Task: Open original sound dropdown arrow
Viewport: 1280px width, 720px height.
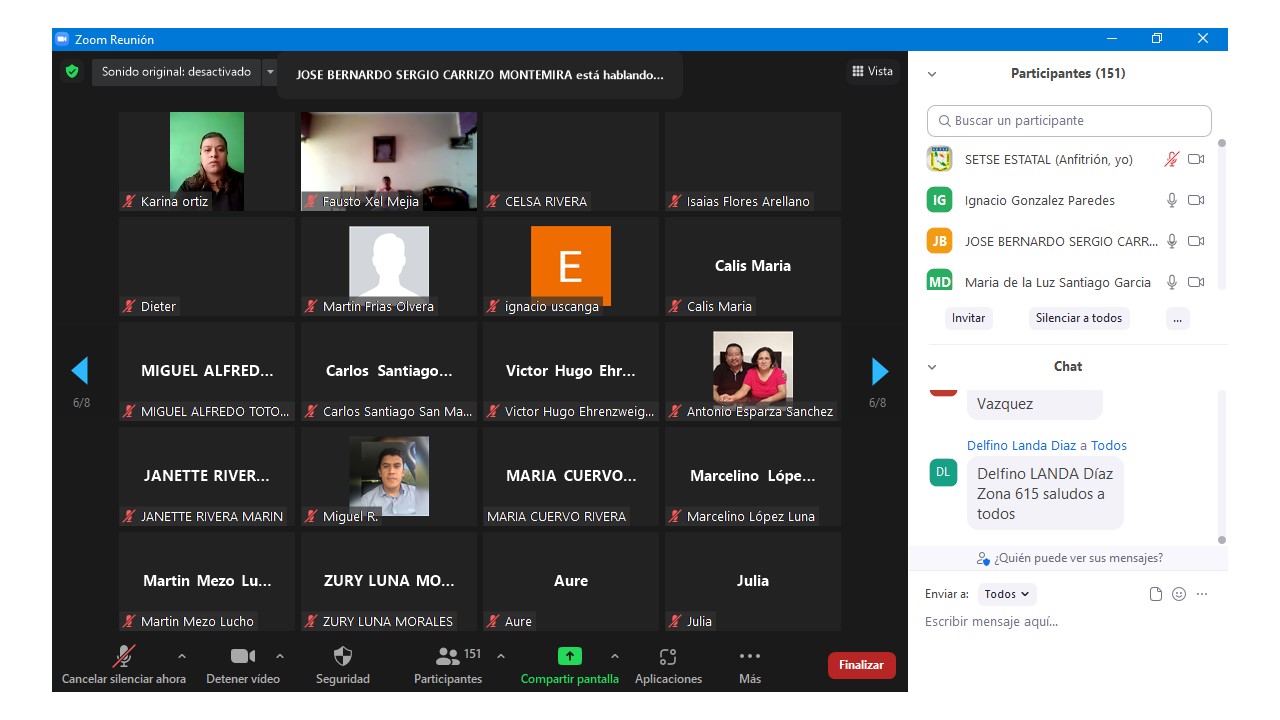Action: [270, 72]
